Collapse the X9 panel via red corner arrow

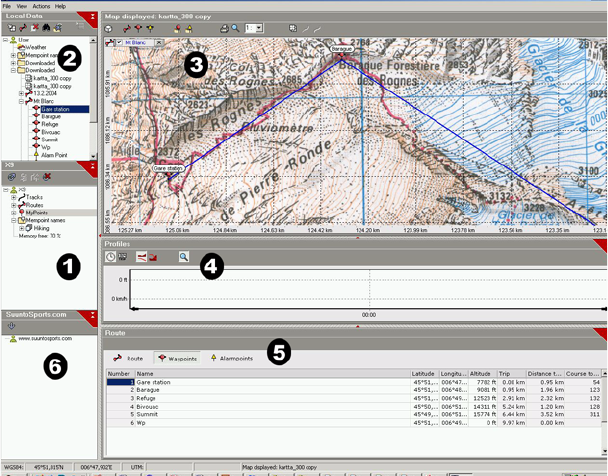92,166
